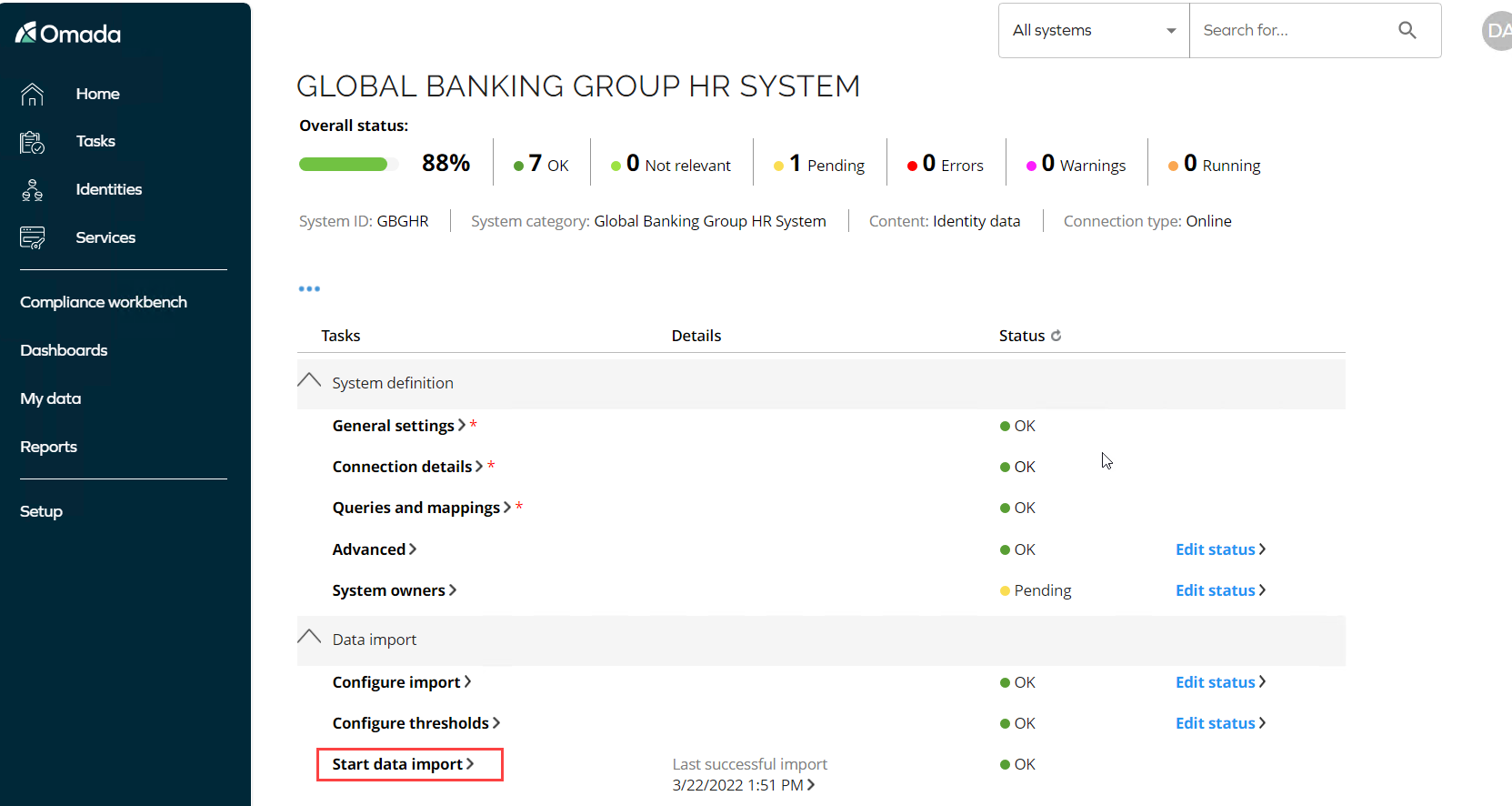Click the Content Identity data text
Viewport: 1512px width, 806px height.
point(945,221)
